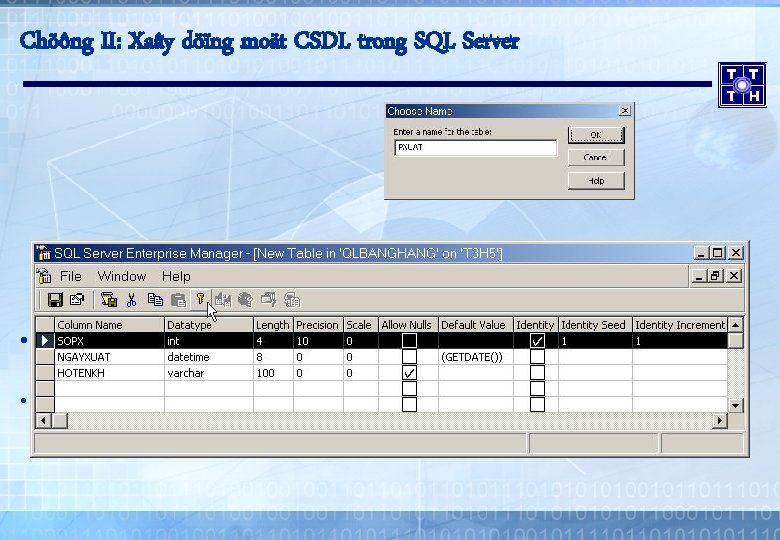Screen dimensions: 780x540
Task: Click the horizontal scrollbar left arrow
Action: [x=43, y=421]
